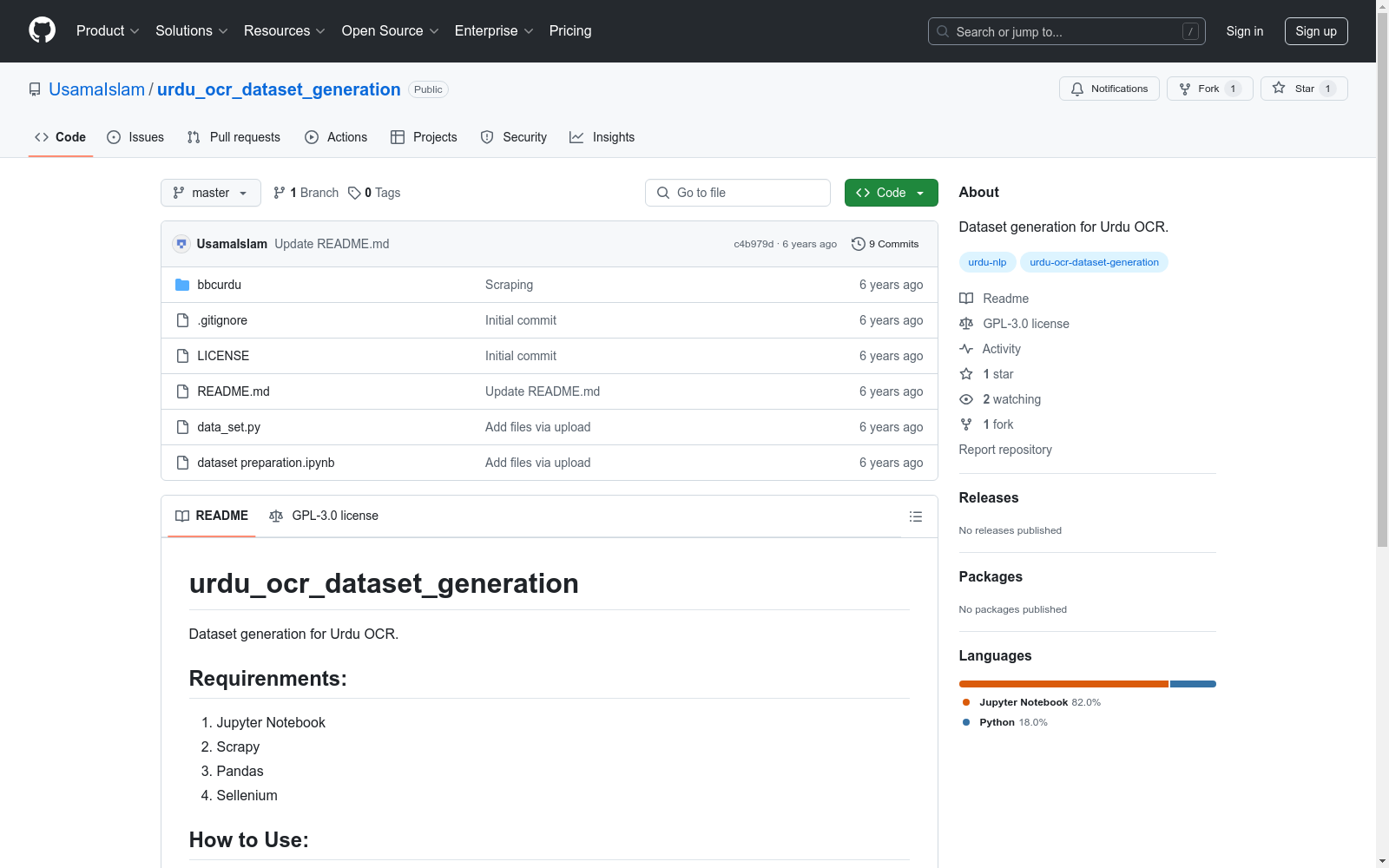Expand the Solutions menu

(x=192, y=31)
